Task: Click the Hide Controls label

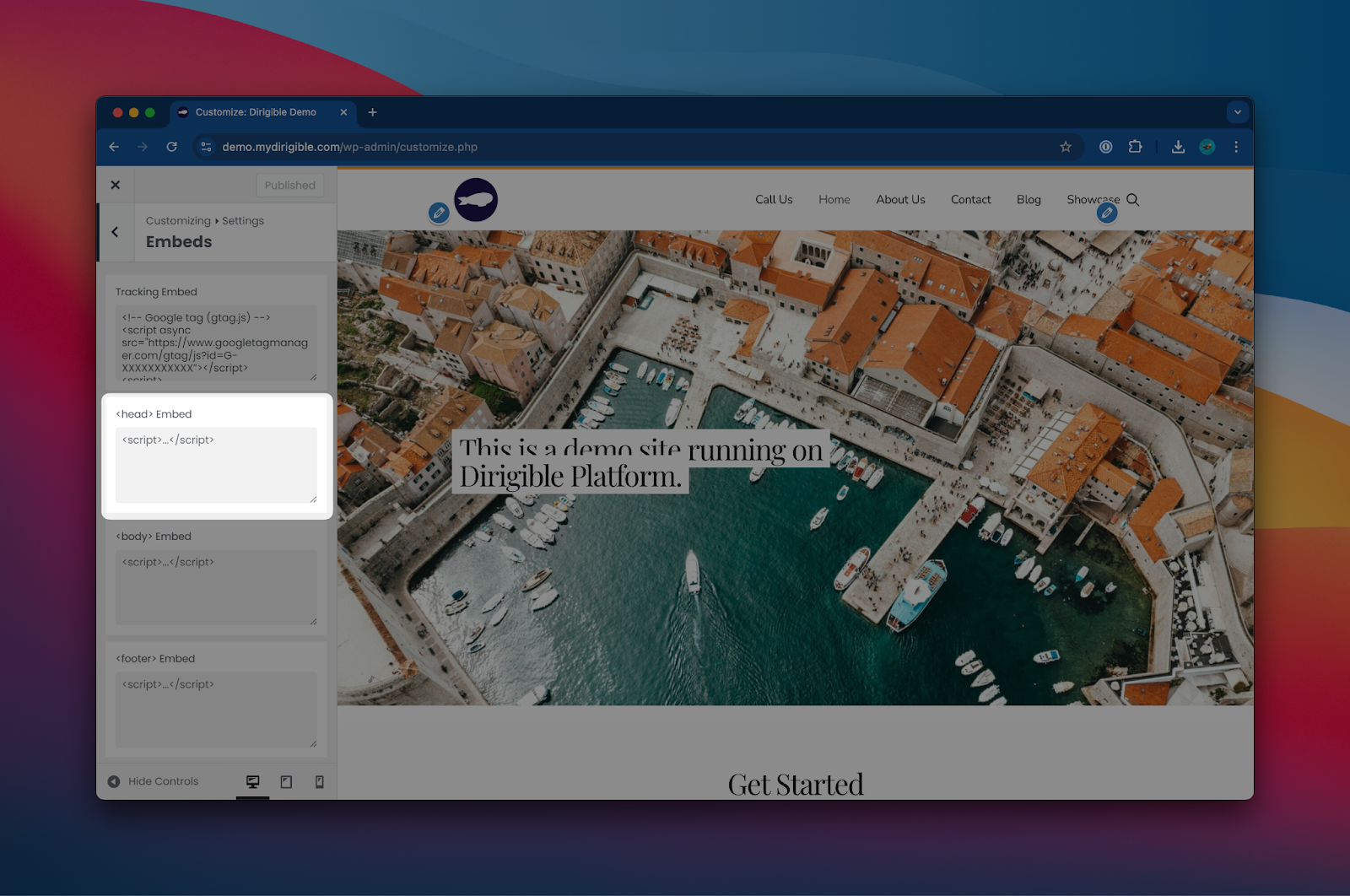Action: (164, 781)
